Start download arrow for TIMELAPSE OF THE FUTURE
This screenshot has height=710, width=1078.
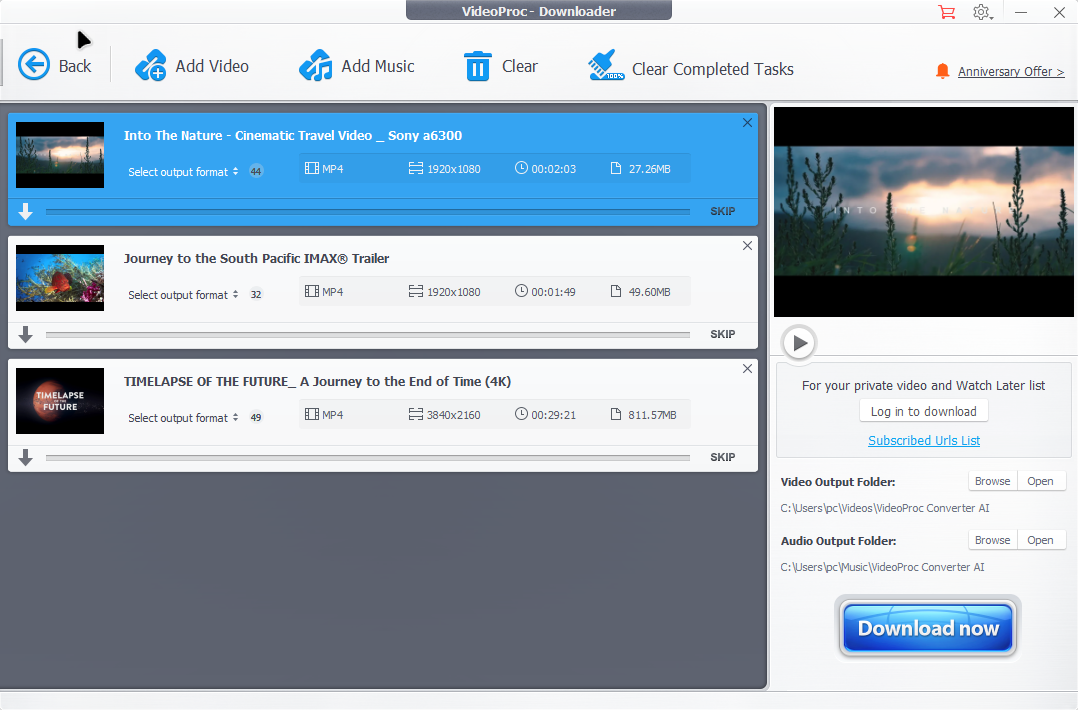[x=25, y=458]
